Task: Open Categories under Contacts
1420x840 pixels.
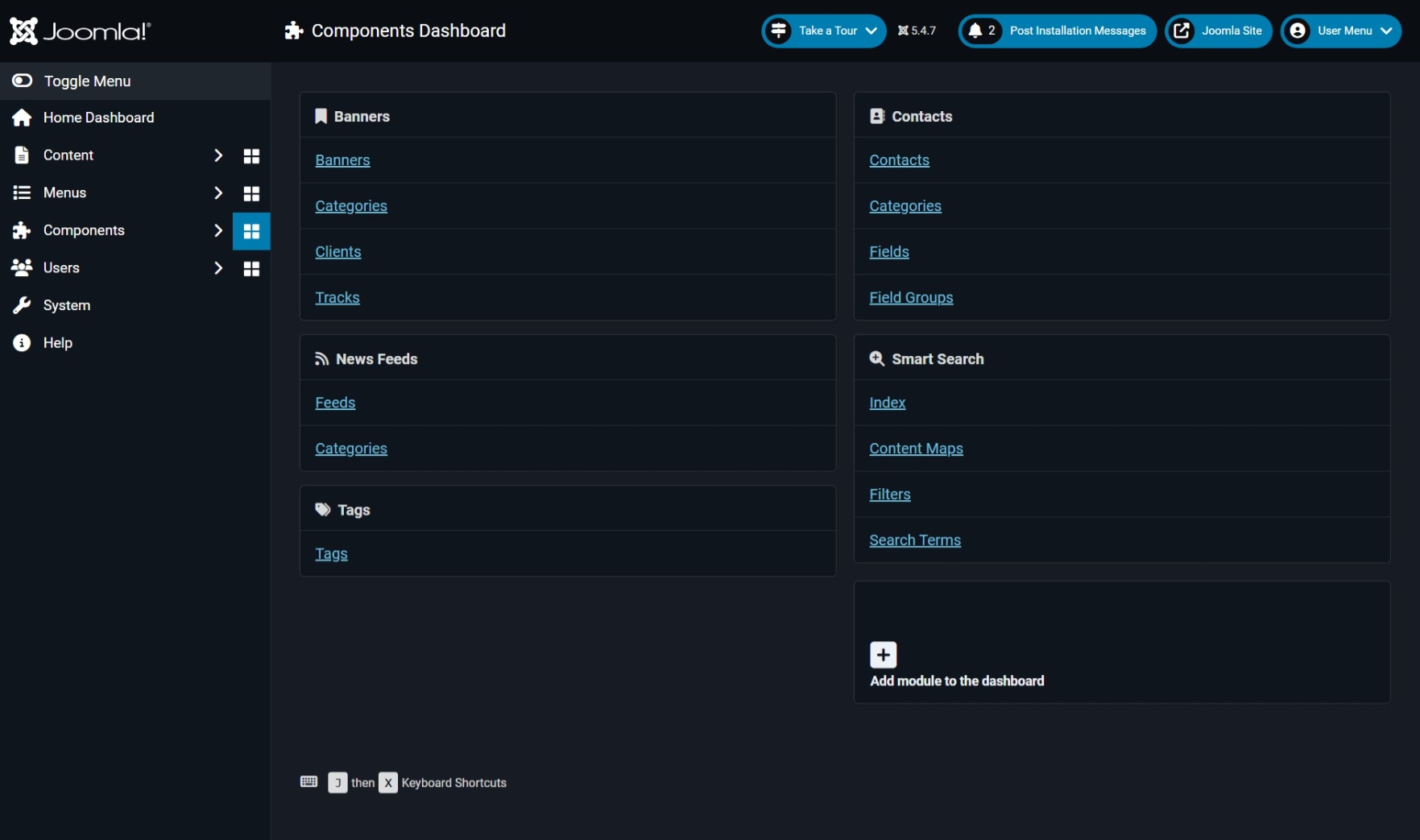Action: coord(905,206)
